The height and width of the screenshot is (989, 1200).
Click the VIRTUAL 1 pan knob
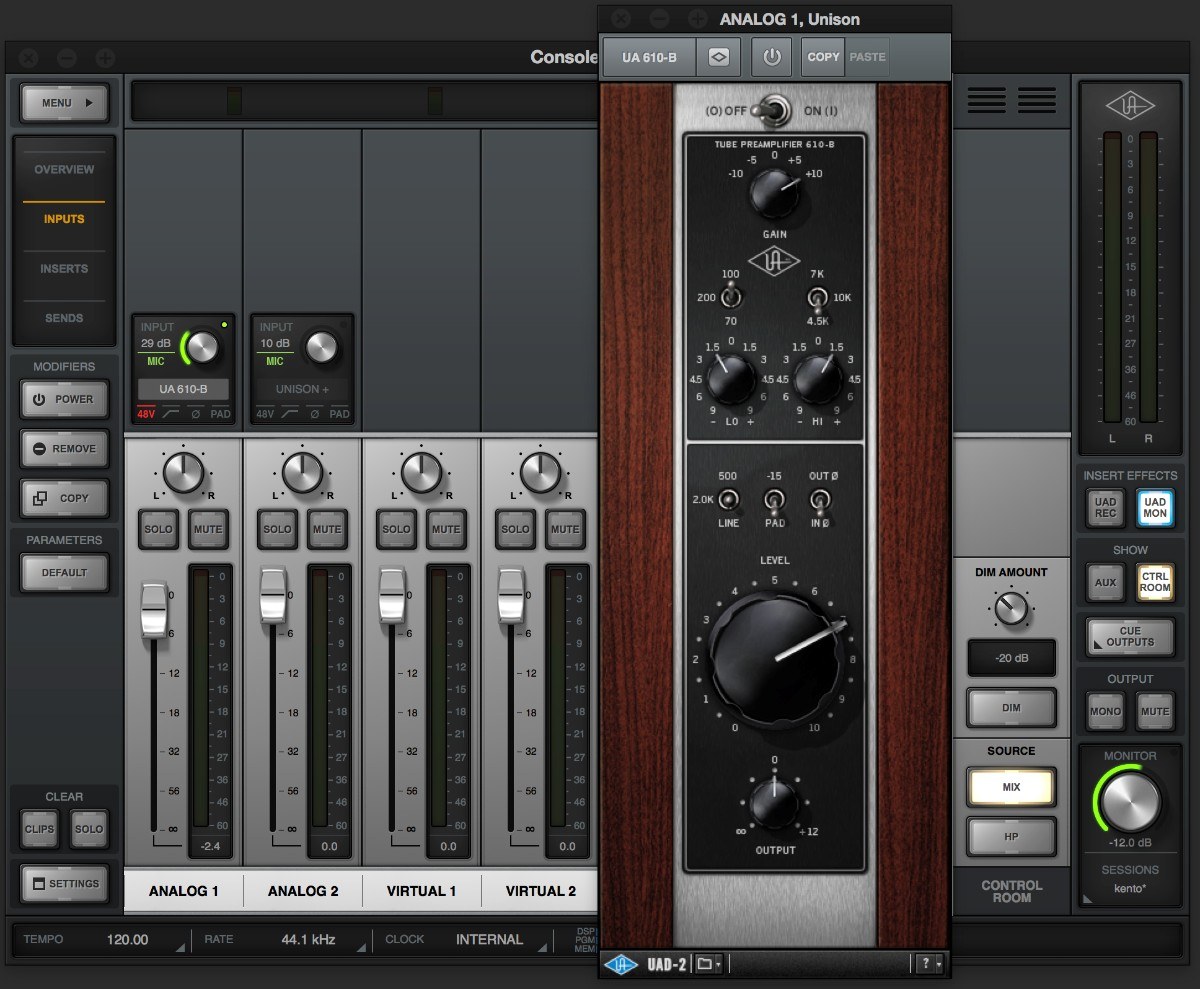coord(421,472)
